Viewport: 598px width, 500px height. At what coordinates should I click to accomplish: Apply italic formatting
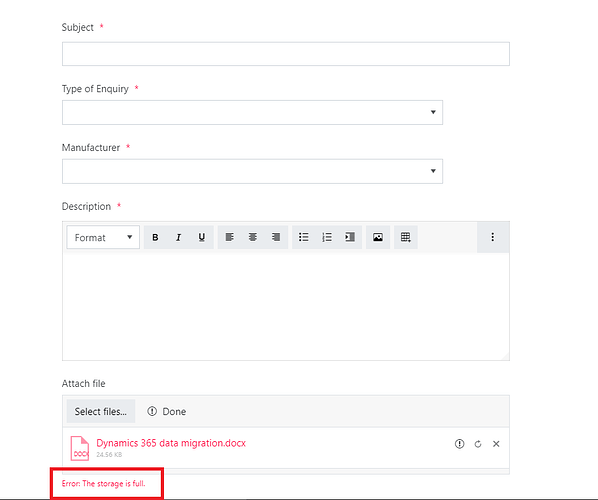[178, 237]
